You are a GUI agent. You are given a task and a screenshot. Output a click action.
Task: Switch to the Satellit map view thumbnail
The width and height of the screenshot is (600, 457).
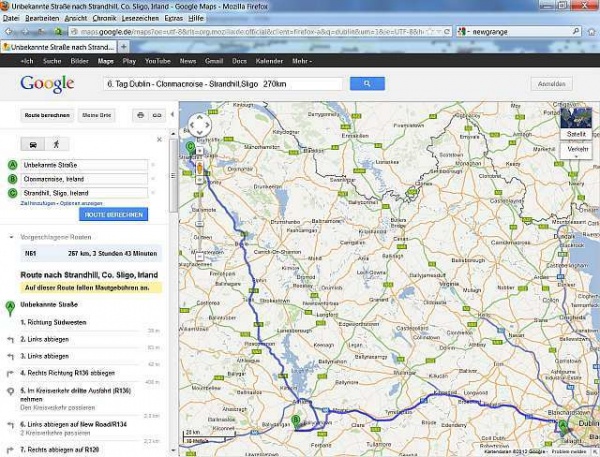(x=576, y=123)
